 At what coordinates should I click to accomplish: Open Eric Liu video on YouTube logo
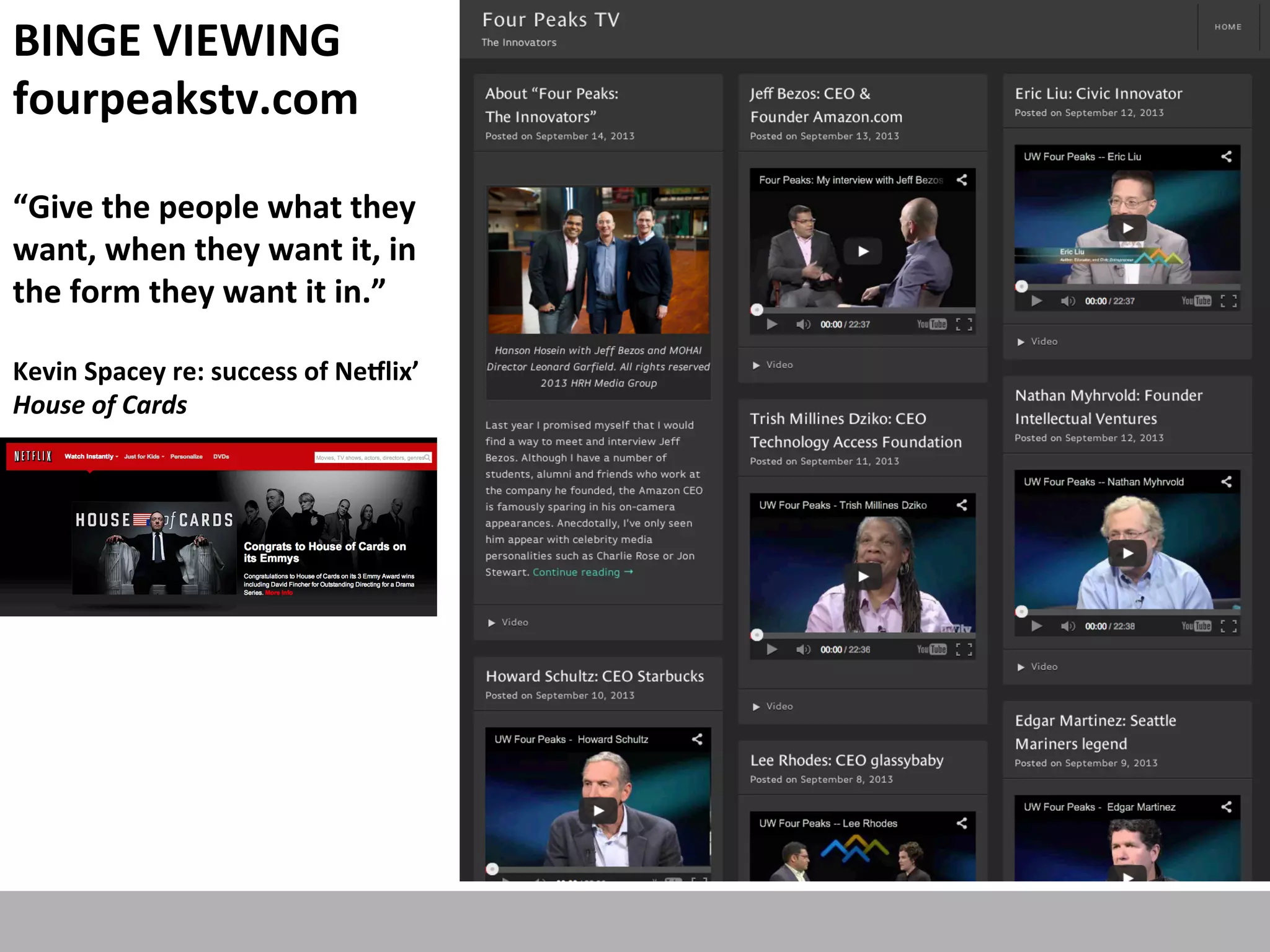click(x=1196, y=301)
